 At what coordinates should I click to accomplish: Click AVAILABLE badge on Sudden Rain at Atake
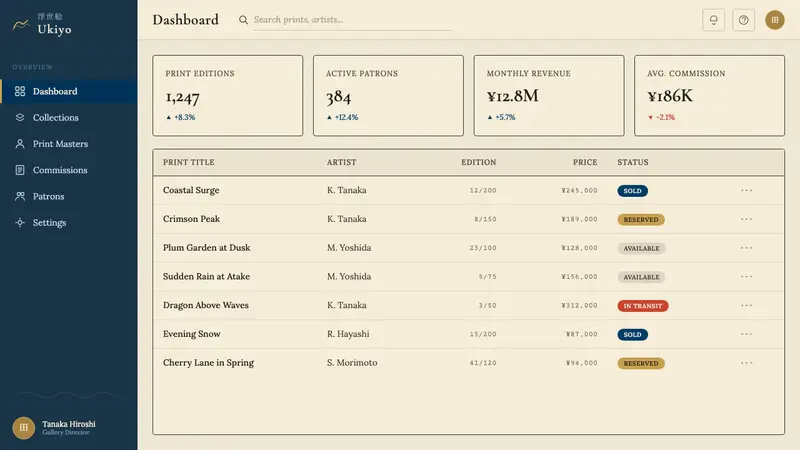641,277
